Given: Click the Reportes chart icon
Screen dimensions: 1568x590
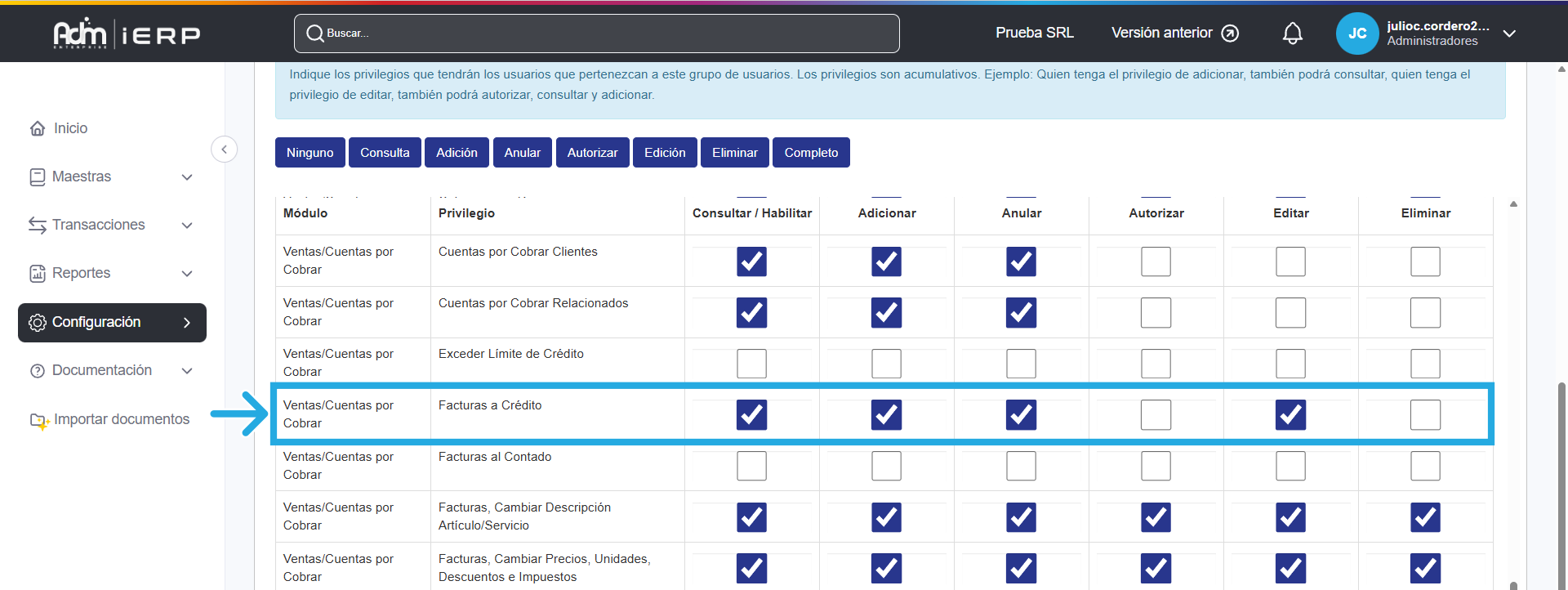Looking at the screenshot, I should (38, 274).
